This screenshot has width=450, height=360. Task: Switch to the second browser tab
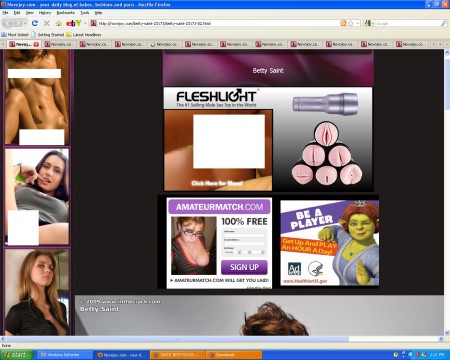(x=59, y=44)
